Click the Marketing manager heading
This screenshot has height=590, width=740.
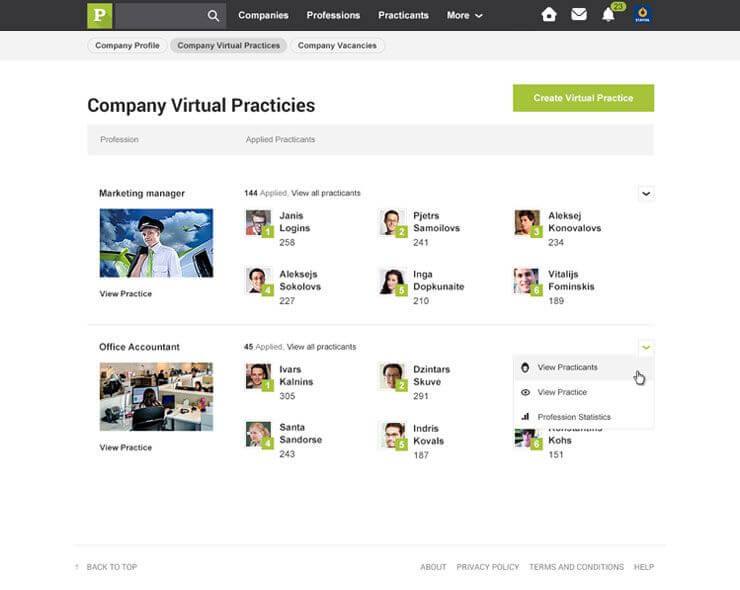(x=142, y=193)
